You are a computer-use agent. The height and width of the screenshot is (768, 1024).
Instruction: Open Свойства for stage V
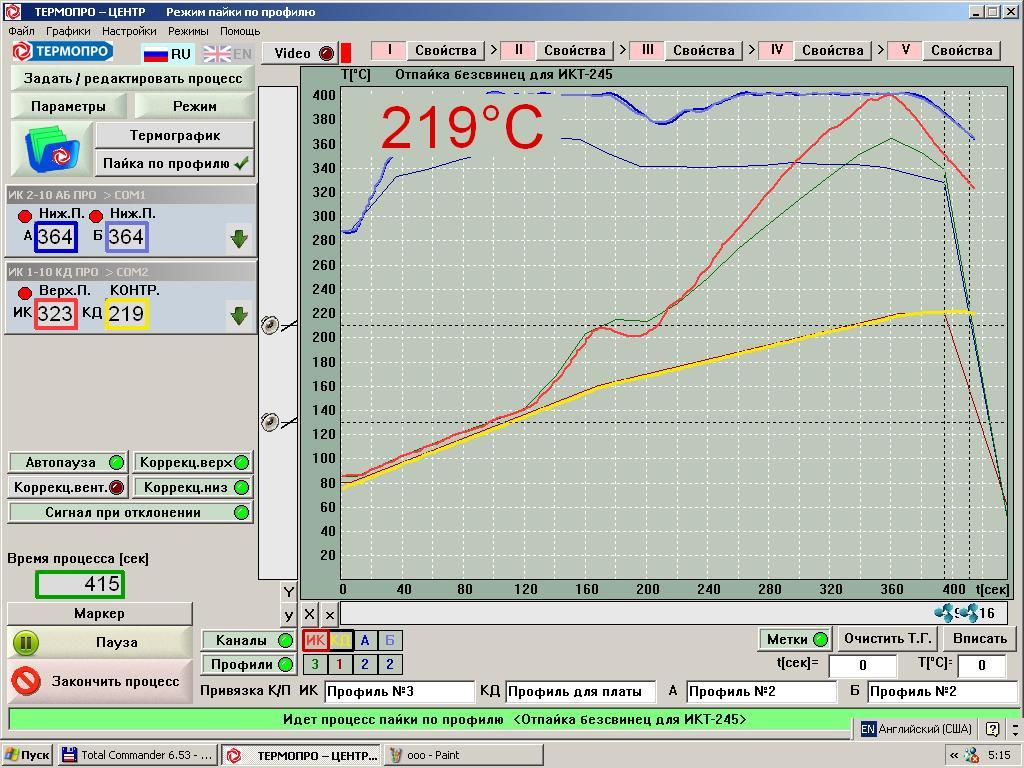962,50
